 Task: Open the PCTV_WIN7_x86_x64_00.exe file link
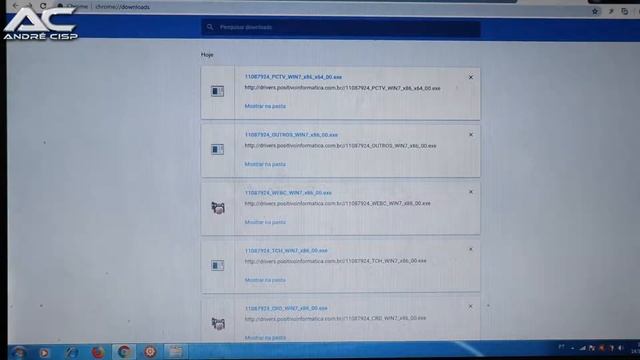(293, 77)
